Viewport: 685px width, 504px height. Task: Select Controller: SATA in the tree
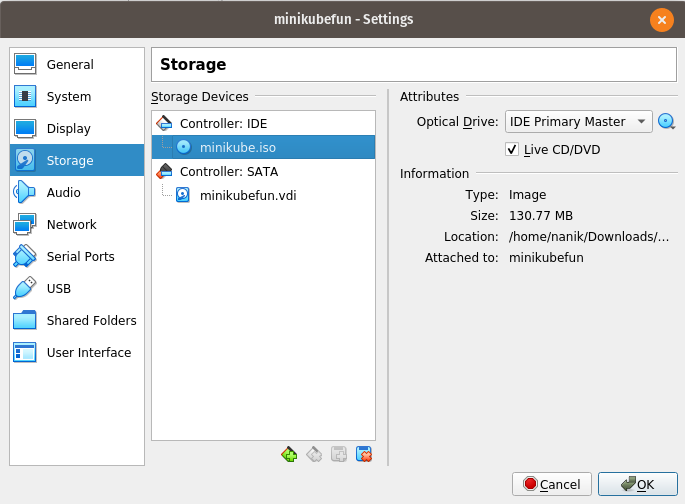point(228,171)
